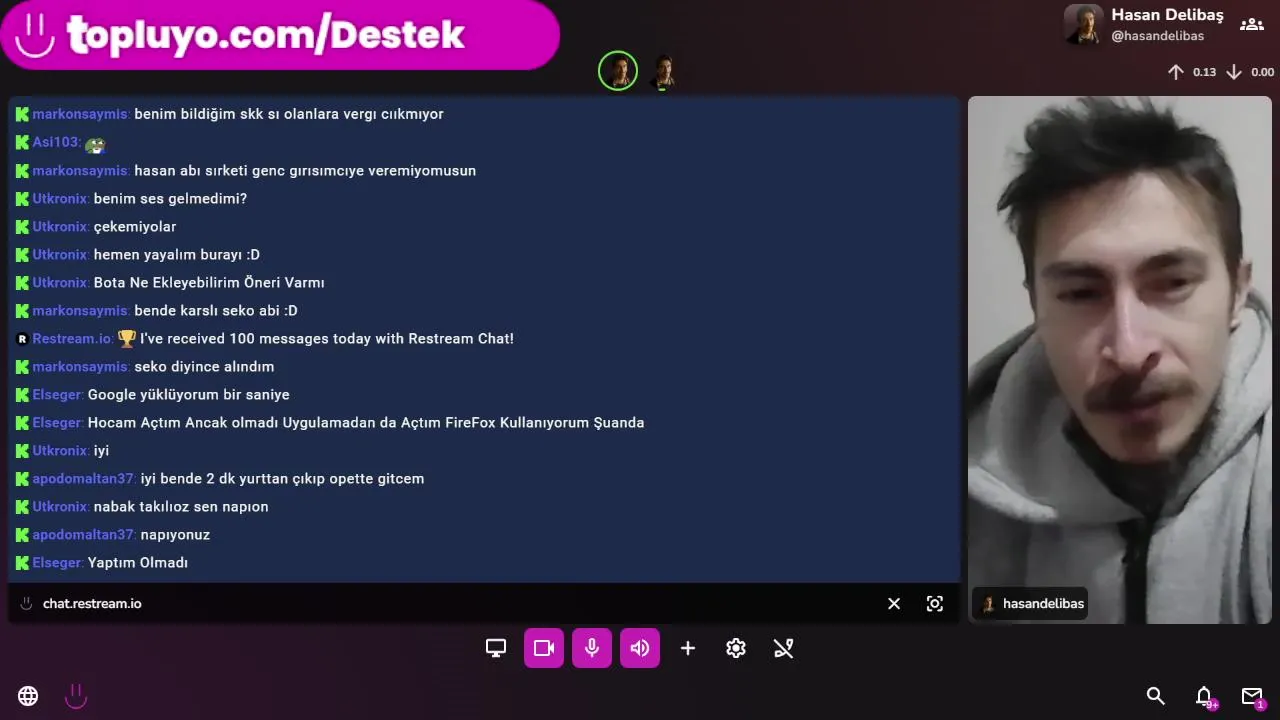Click message "benim bildiğim skk sı olanlara"
This screenshot has height=720, width=1280.
(x=289, y=114)
